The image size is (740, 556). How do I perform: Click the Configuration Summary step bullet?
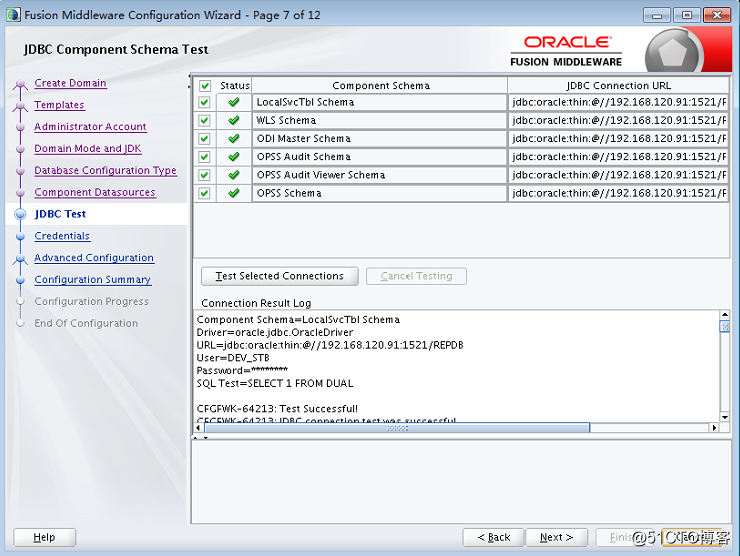20,280
